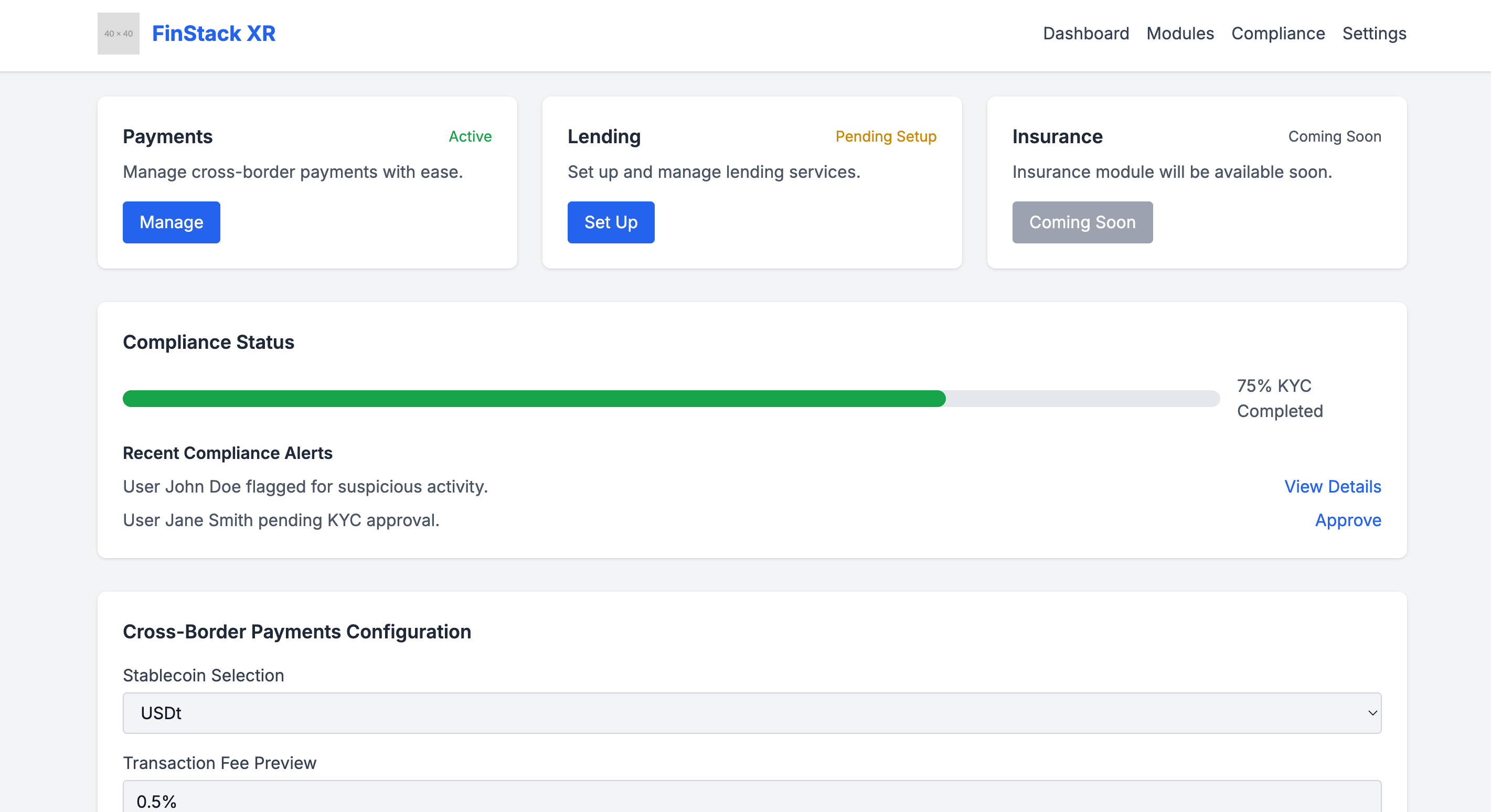The height and width of the screenshot is (812, 1491).
Task: Click the disabled Coming Soon insurance button
Action: point(1082,222)
